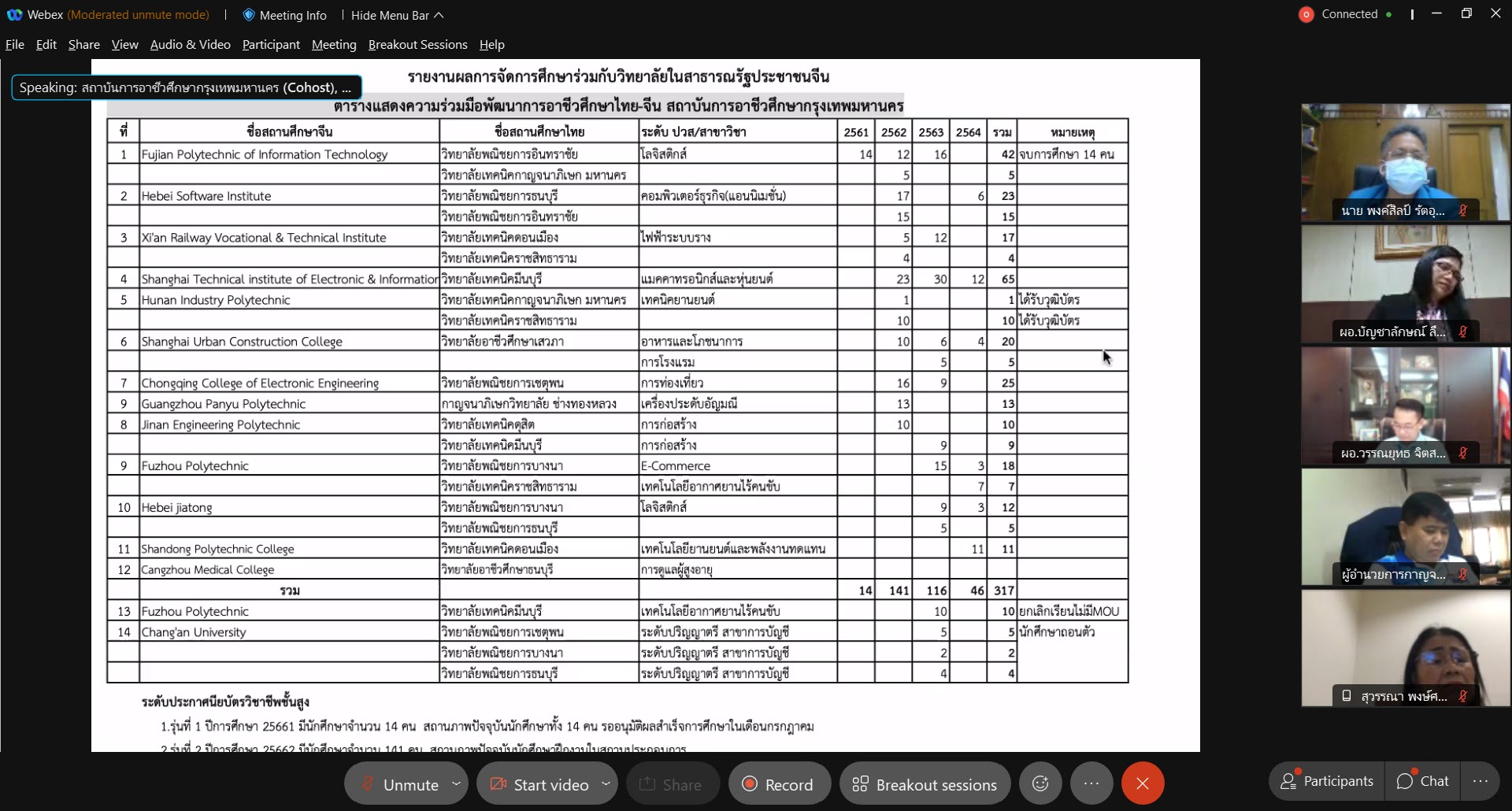The height and width of the screenshot is (811, 1512).
Task: Click 'Fujian Polytechnic of Information Technology' cell
Action: [x=289, y=154]
